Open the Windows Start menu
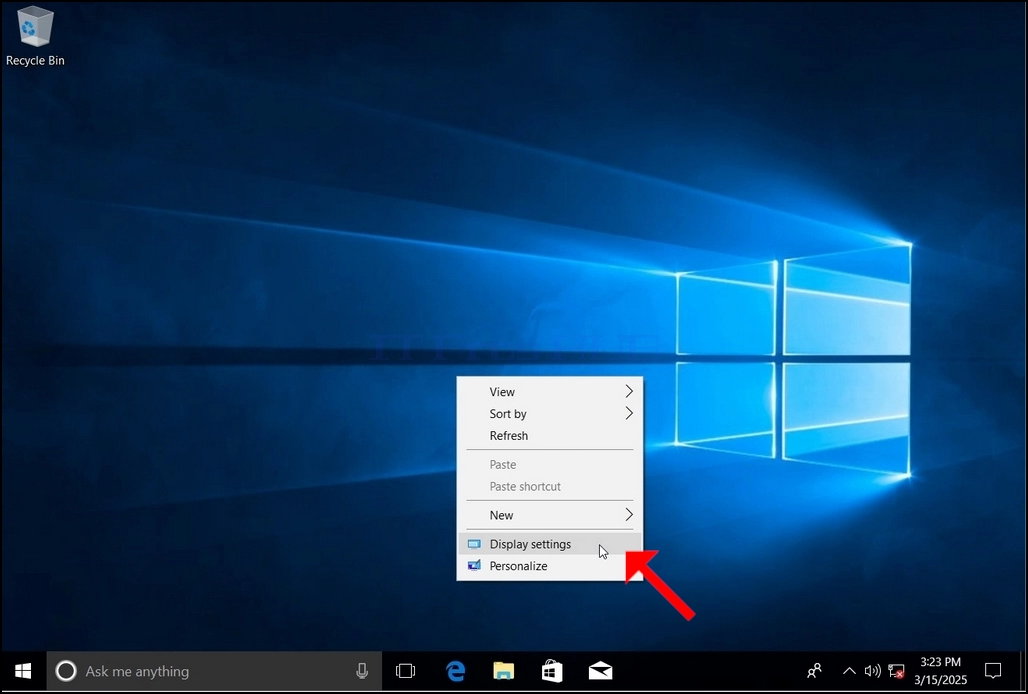This screenshot has height=694, width=1028. click(x=23, y=671)
